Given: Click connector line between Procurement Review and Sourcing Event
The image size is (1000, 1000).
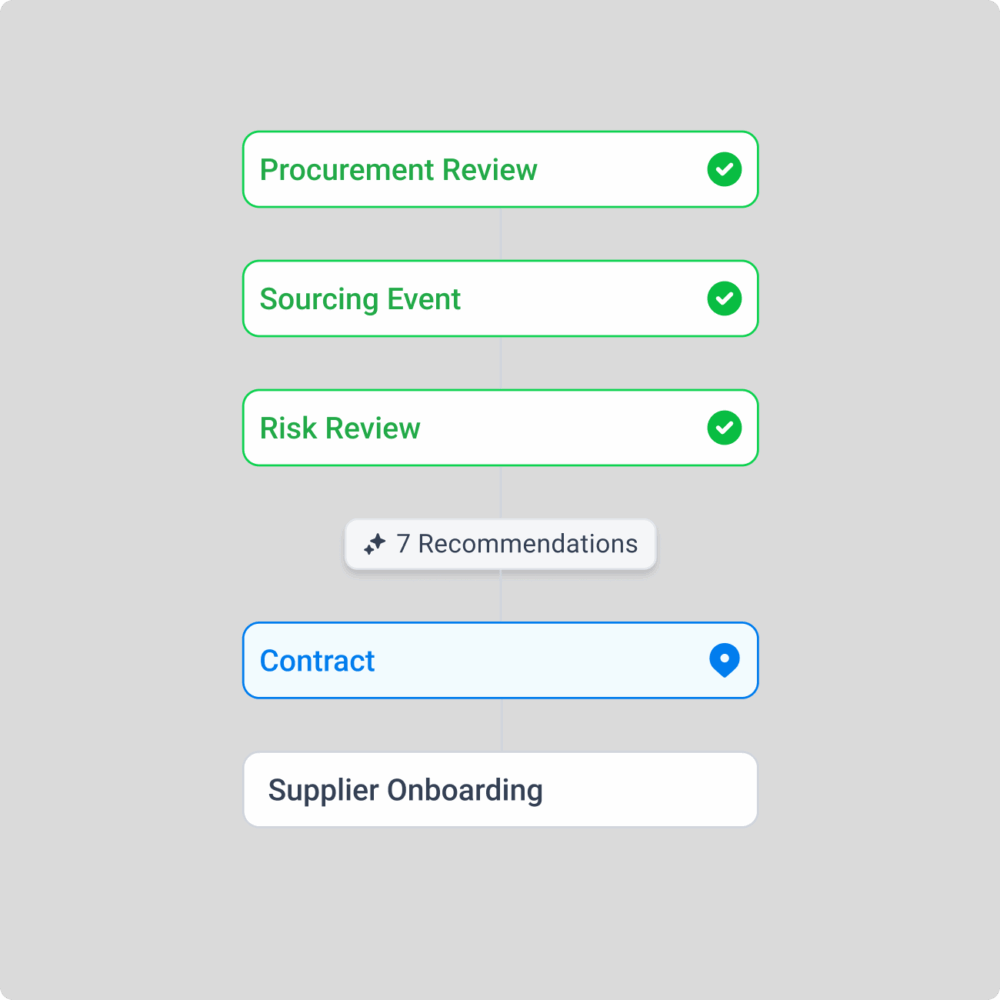Looking at the screenshot, I should tap(500, 234).
